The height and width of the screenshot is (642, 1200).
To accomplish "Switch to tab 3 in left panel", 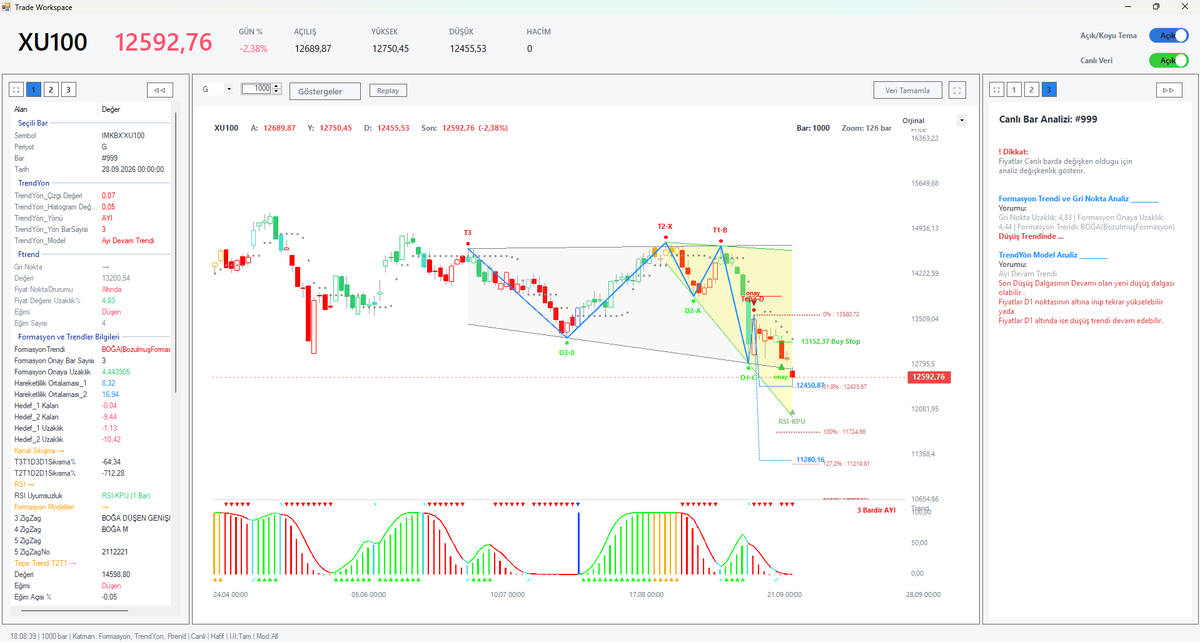I will [x=68, y=90].
